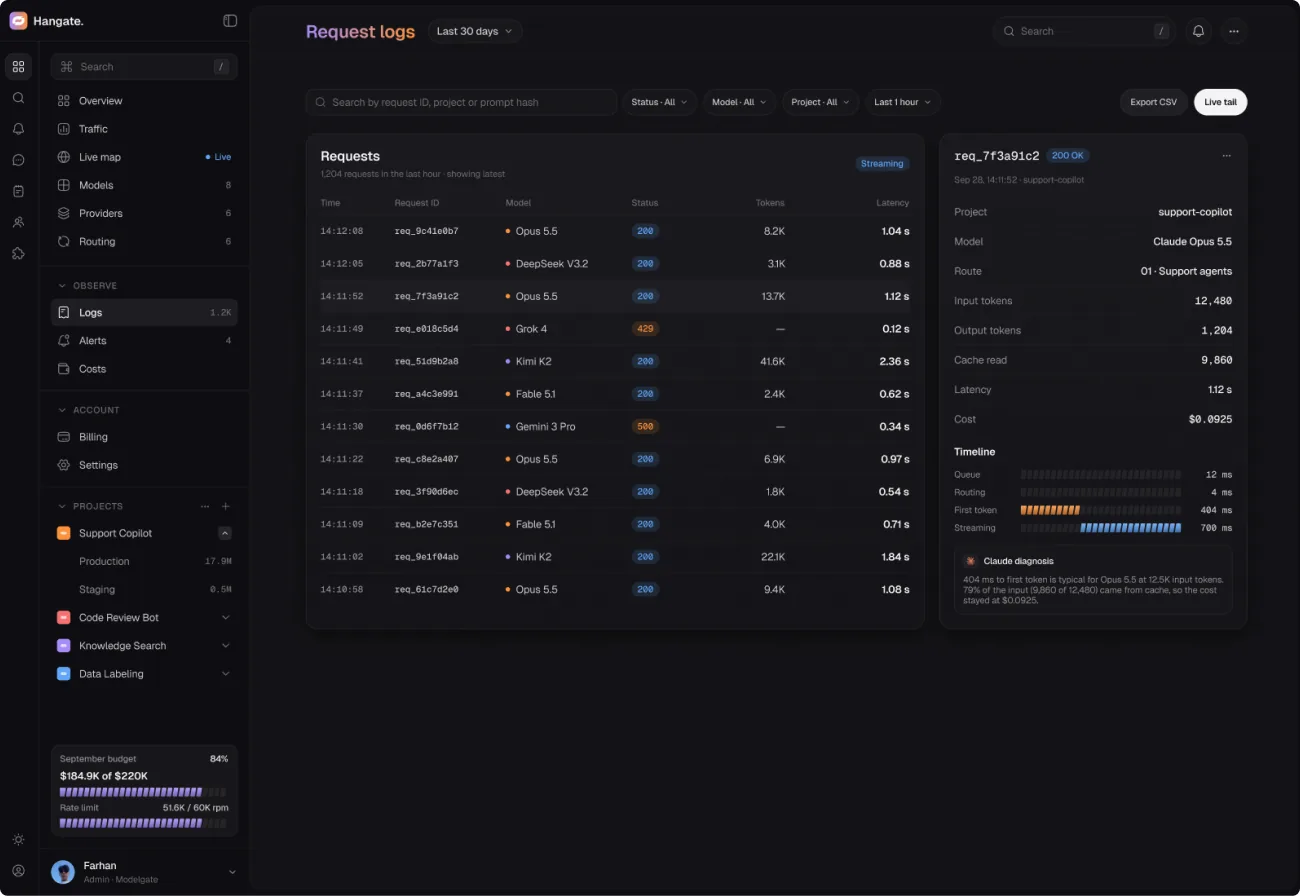The image size is (1300, 896).
Task: Open the bell icon in the left rail
Action: pos(18,129)
